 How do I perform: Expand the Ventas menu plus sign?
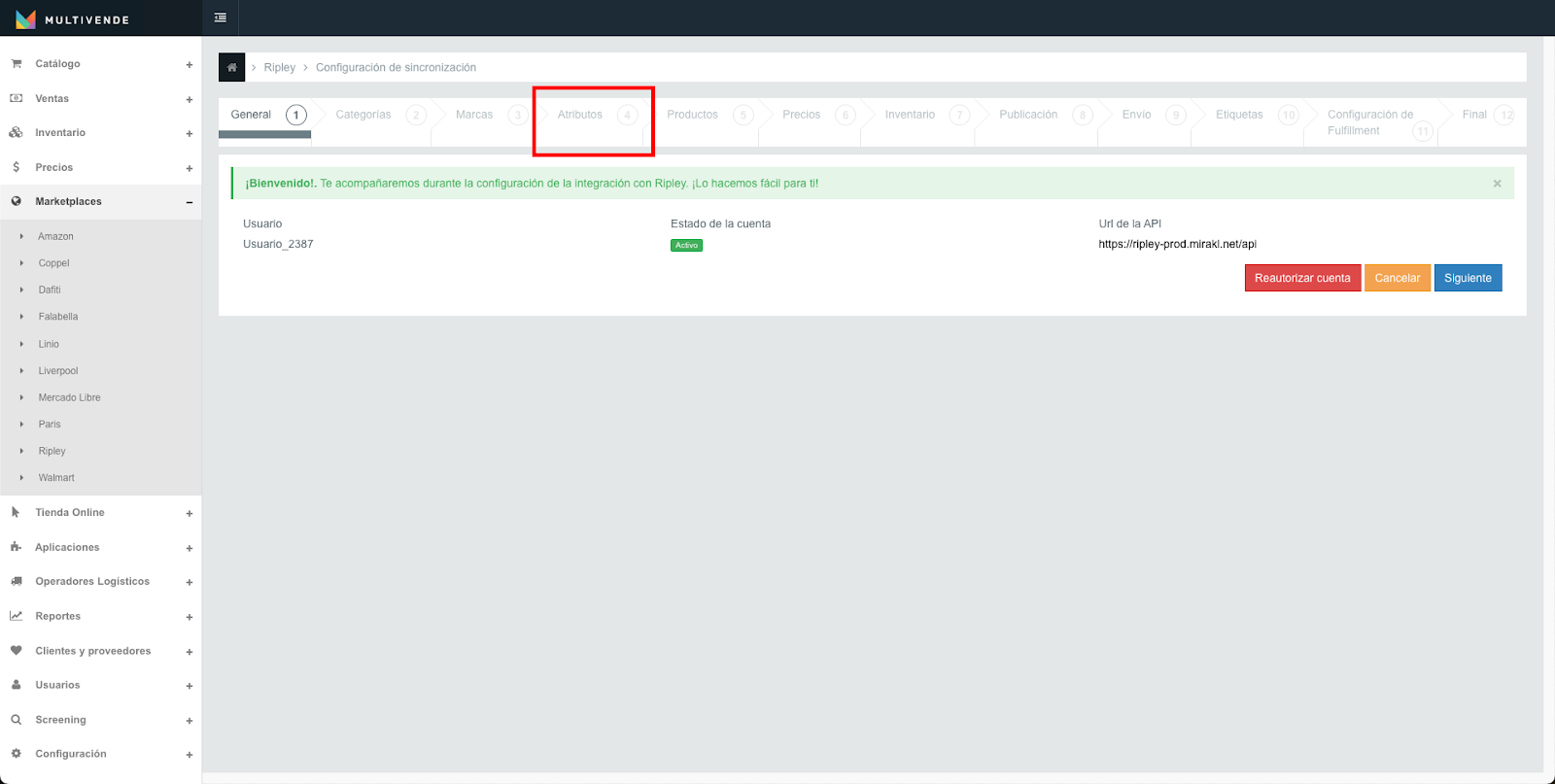click(190, 99)
